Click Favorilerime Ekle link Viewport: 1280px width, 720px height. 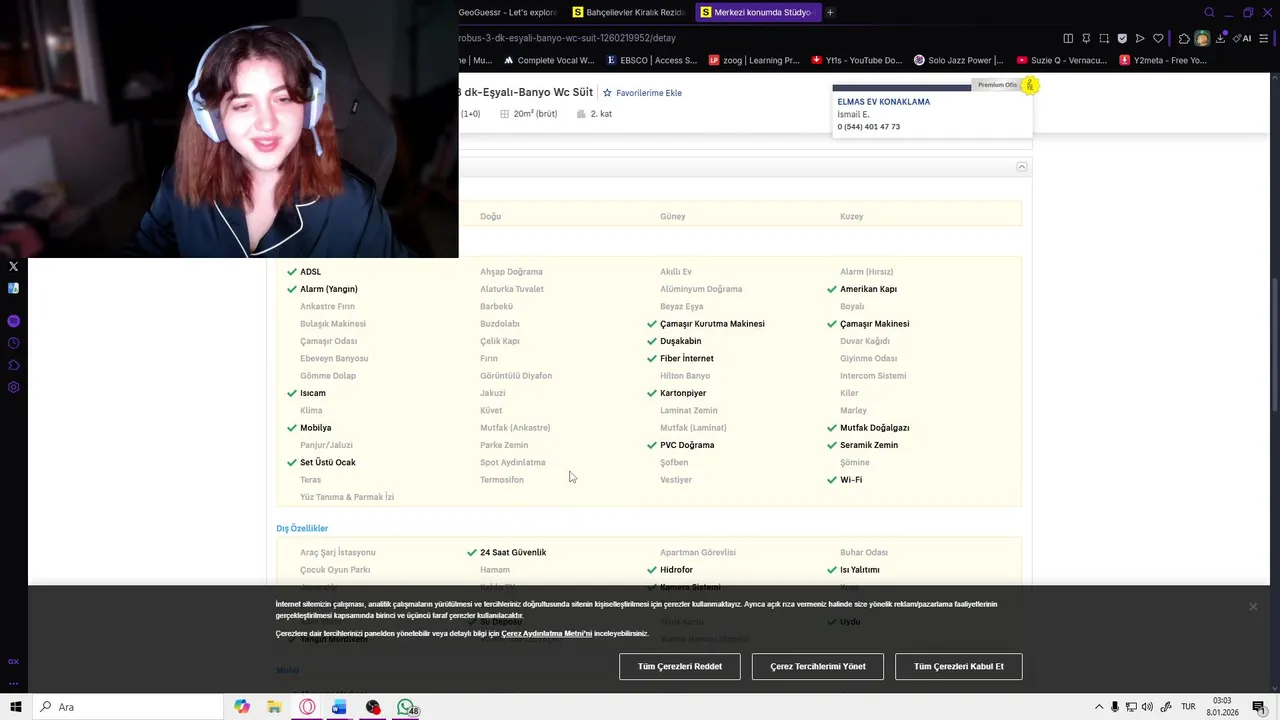[649, 93]
